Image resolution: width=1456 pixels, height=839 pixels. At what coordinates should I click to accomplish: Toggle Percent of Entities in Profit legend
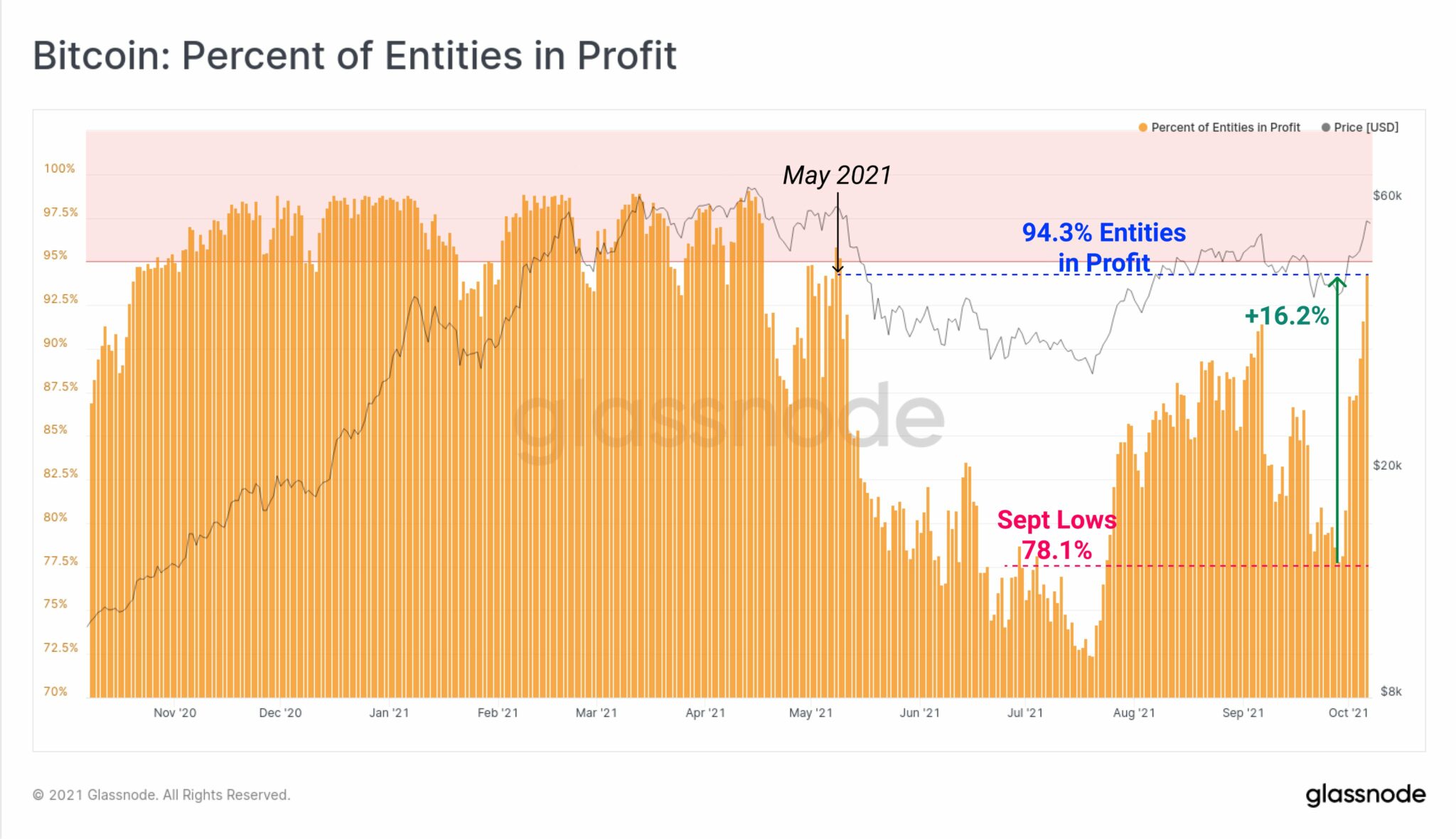tap(1219, 127)
